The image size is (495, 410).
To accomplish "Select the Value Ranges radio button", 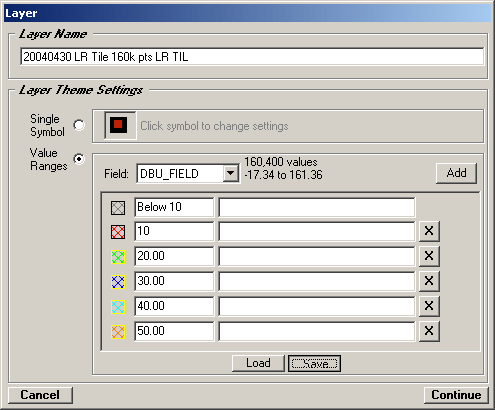I will click(79, 159).
